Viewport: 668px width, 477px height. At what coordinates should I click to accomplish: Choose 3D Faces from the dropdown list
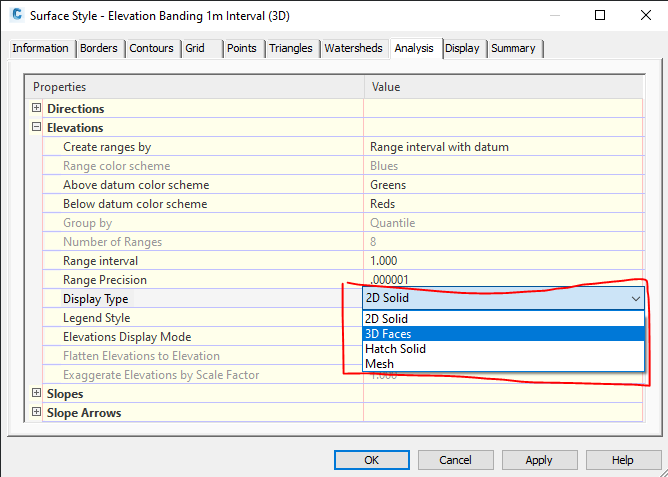(x=504, y=334)
